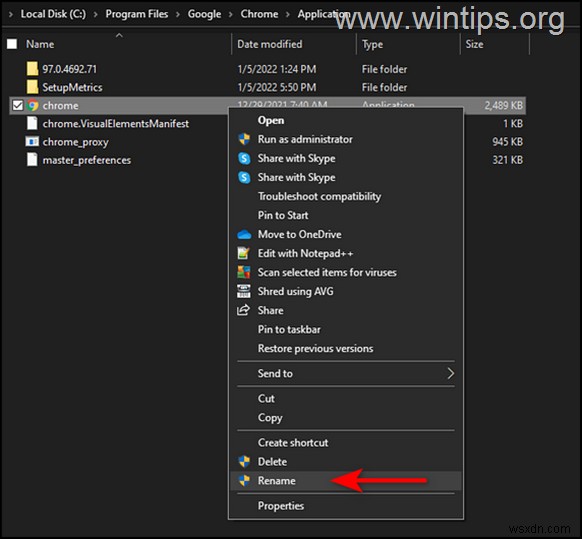
Task: Click the OneDrive cloud icon
Action: pos(244,235)
